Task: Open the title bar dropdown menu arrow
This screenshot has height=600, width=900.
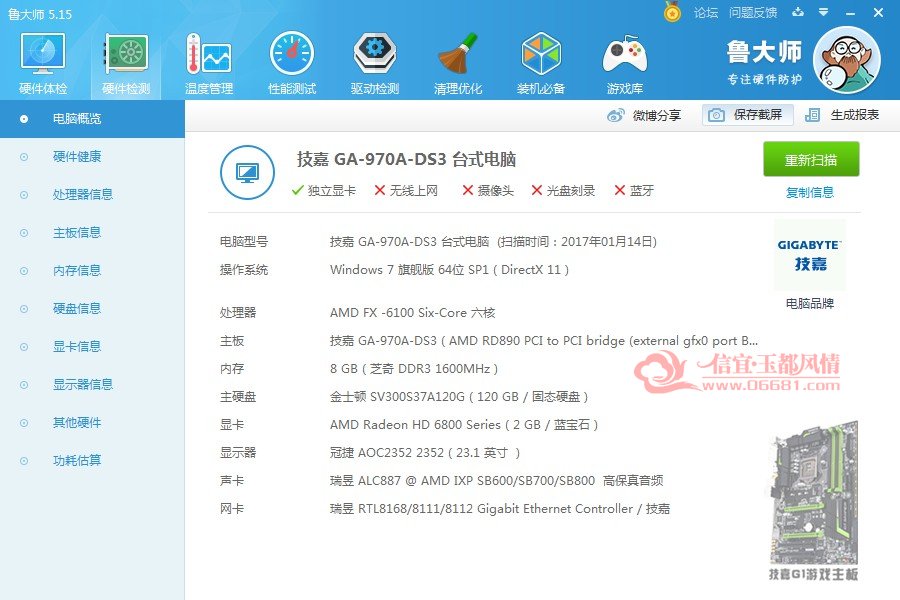Action: pyautogui.click(x=823, y=12)
